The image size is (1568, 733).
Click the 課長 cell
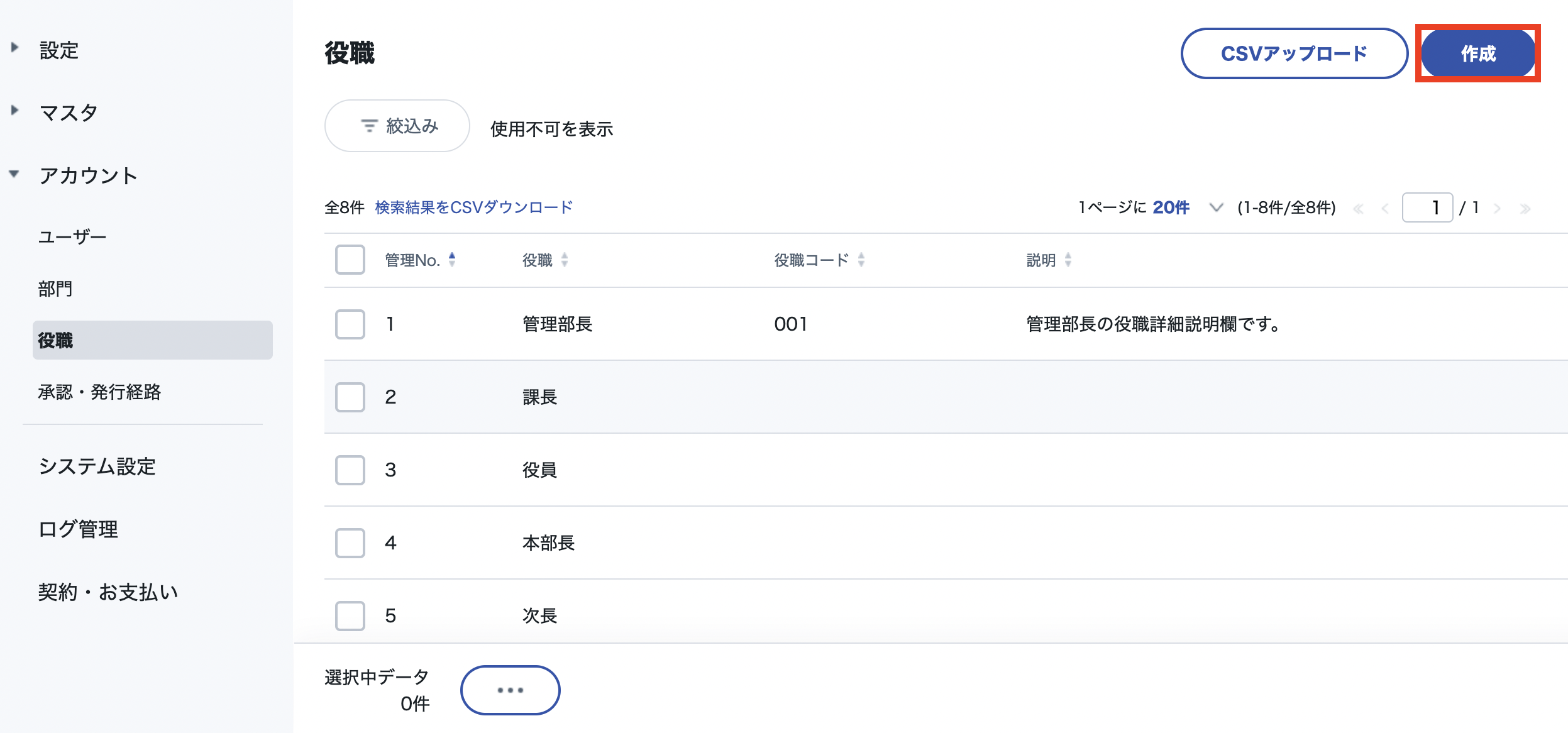click(x=540, y=397)
